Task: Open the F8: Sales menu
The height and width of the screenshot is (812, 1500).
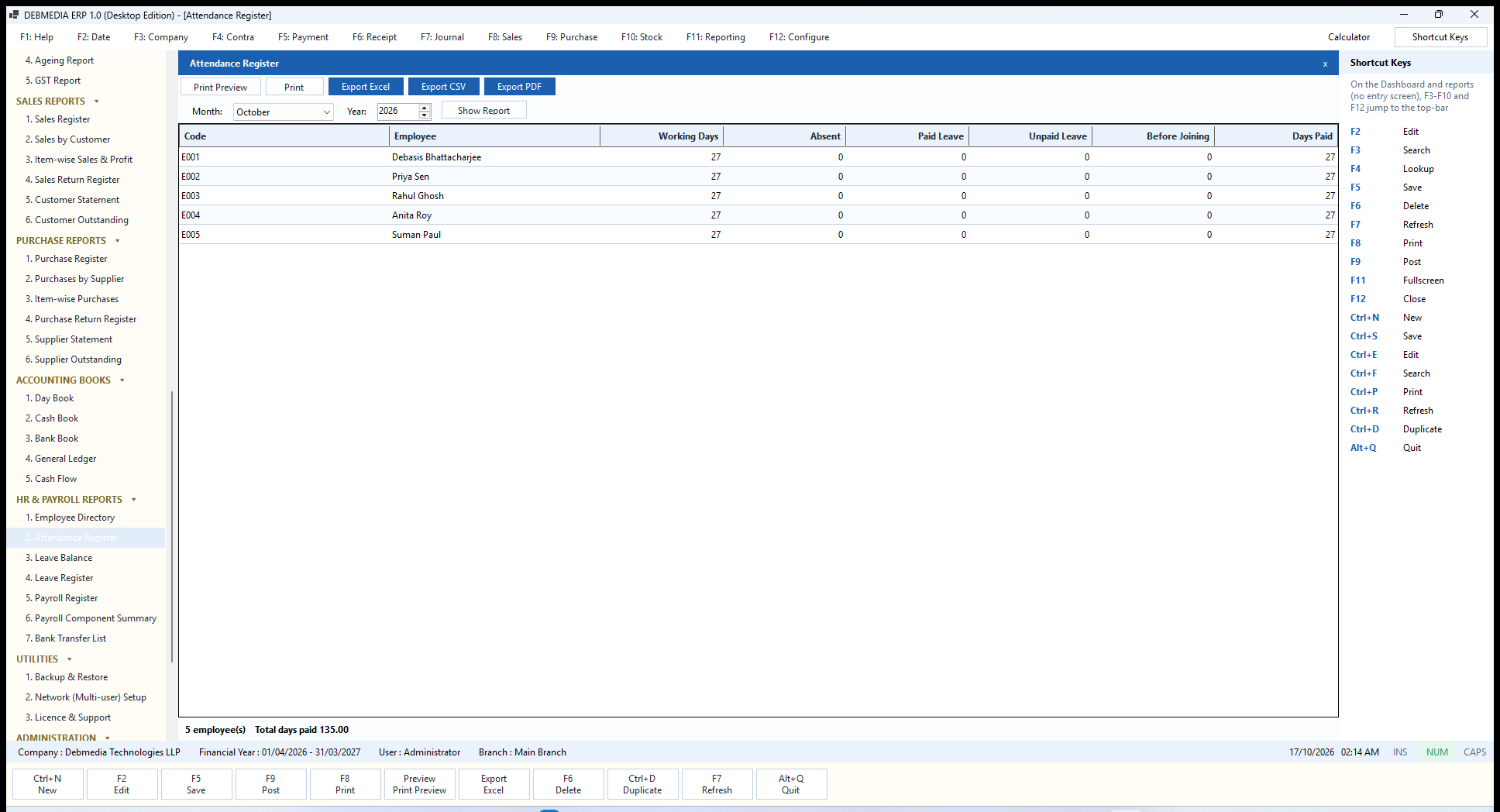Action: (505, 37)
